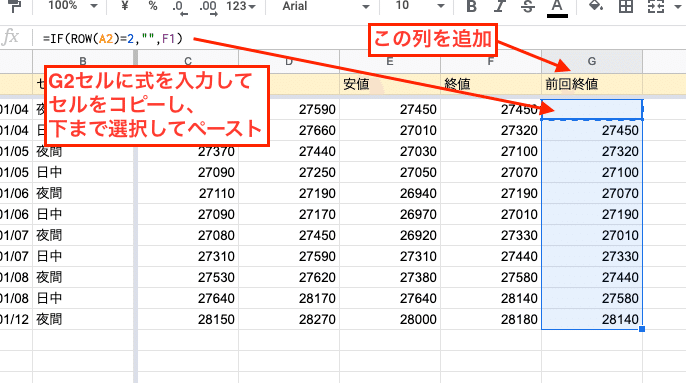Select 夜間 cell in the 01/12 row

click(x=83, y=320)
